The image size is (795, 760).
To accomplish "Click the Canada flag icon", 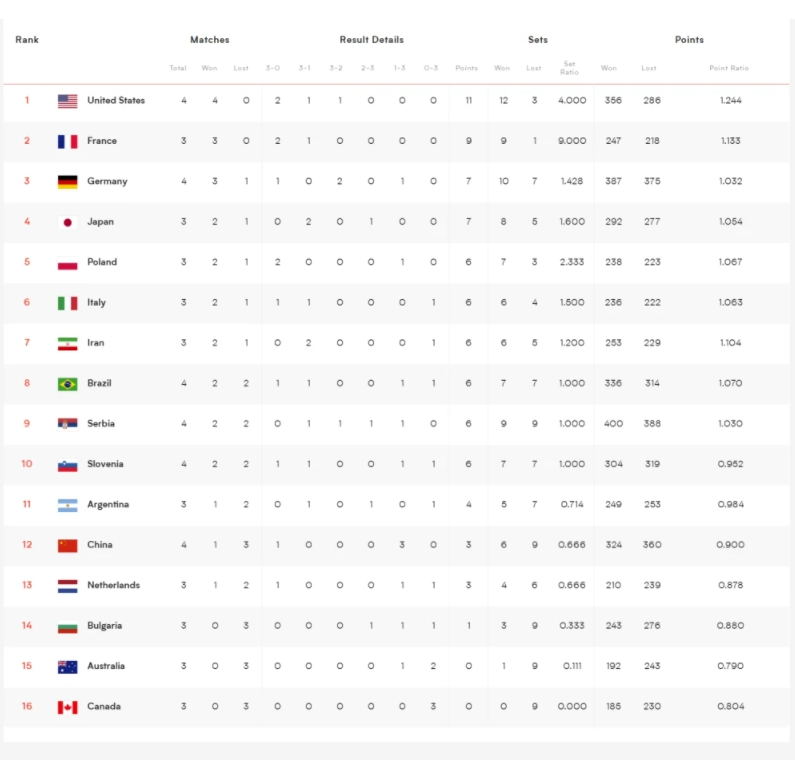I will coord(67,707).
